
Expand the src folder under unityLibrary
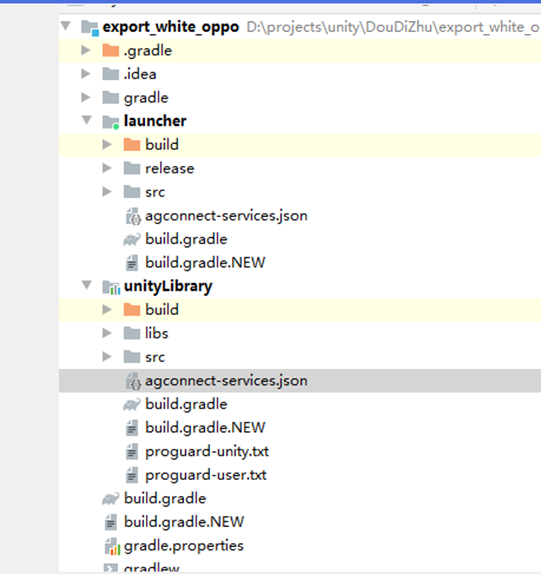(x=107, y=357)
